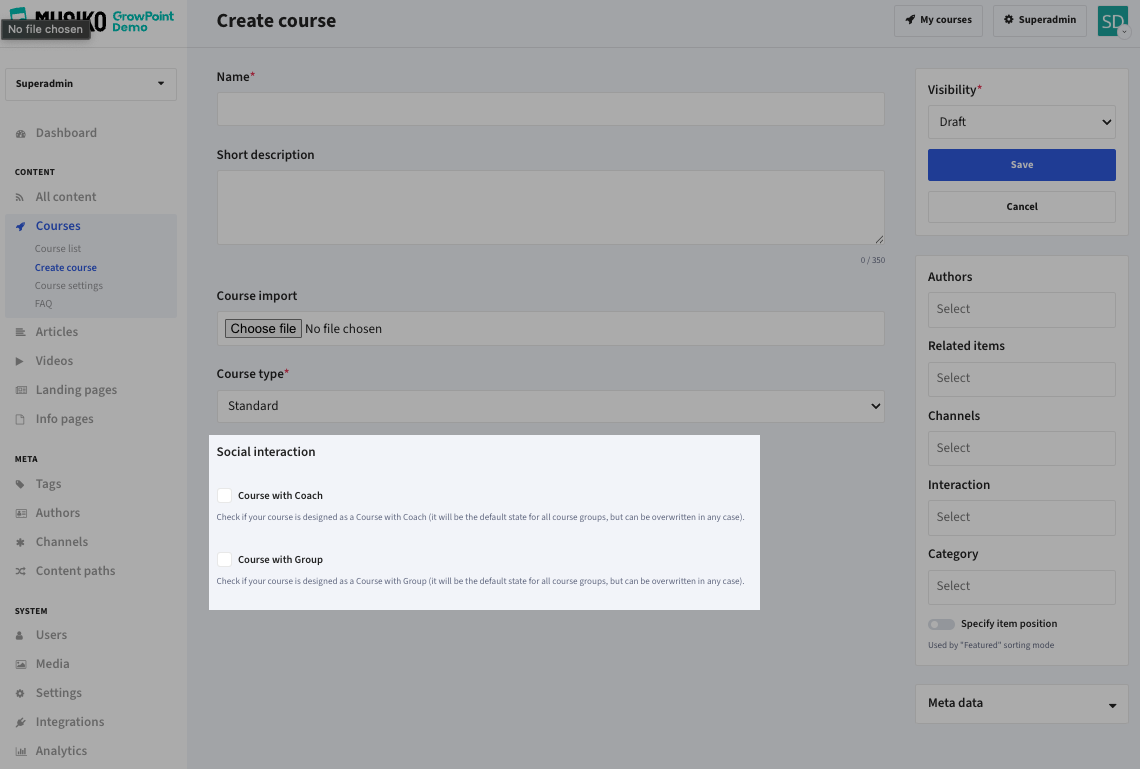Go to Course list submenu
1140x769 pixels.
point(57,249)
